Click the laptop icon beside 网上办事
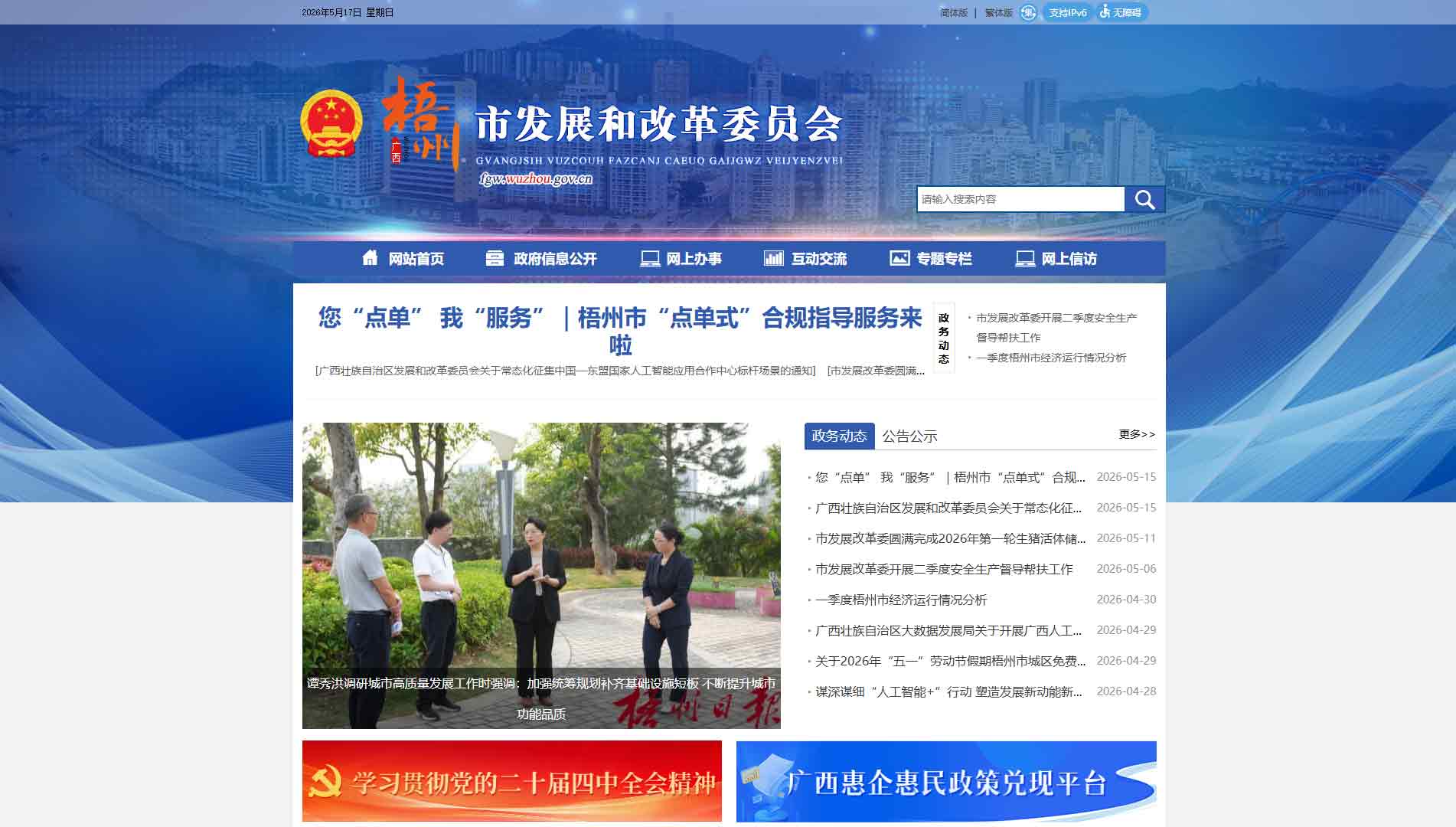Viewport: 1456px width, 827px height. [650, 259]
